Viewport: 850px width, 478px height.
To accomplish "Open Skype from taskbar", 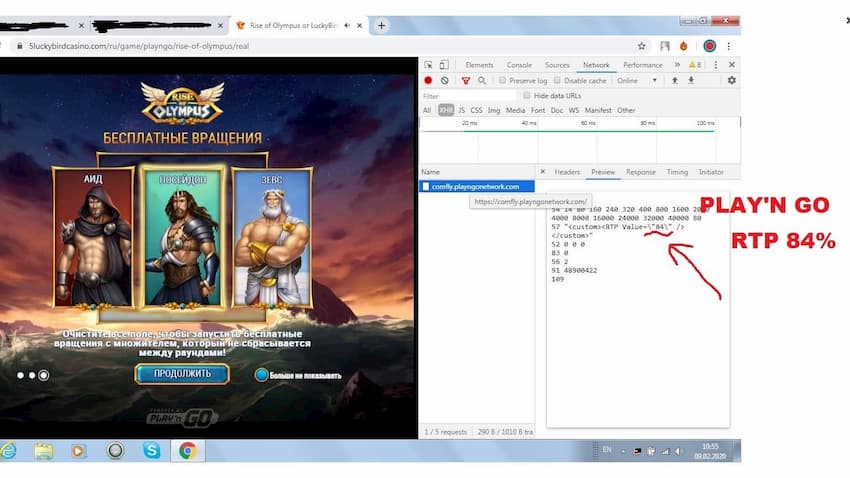I will (x=152, y=451).
